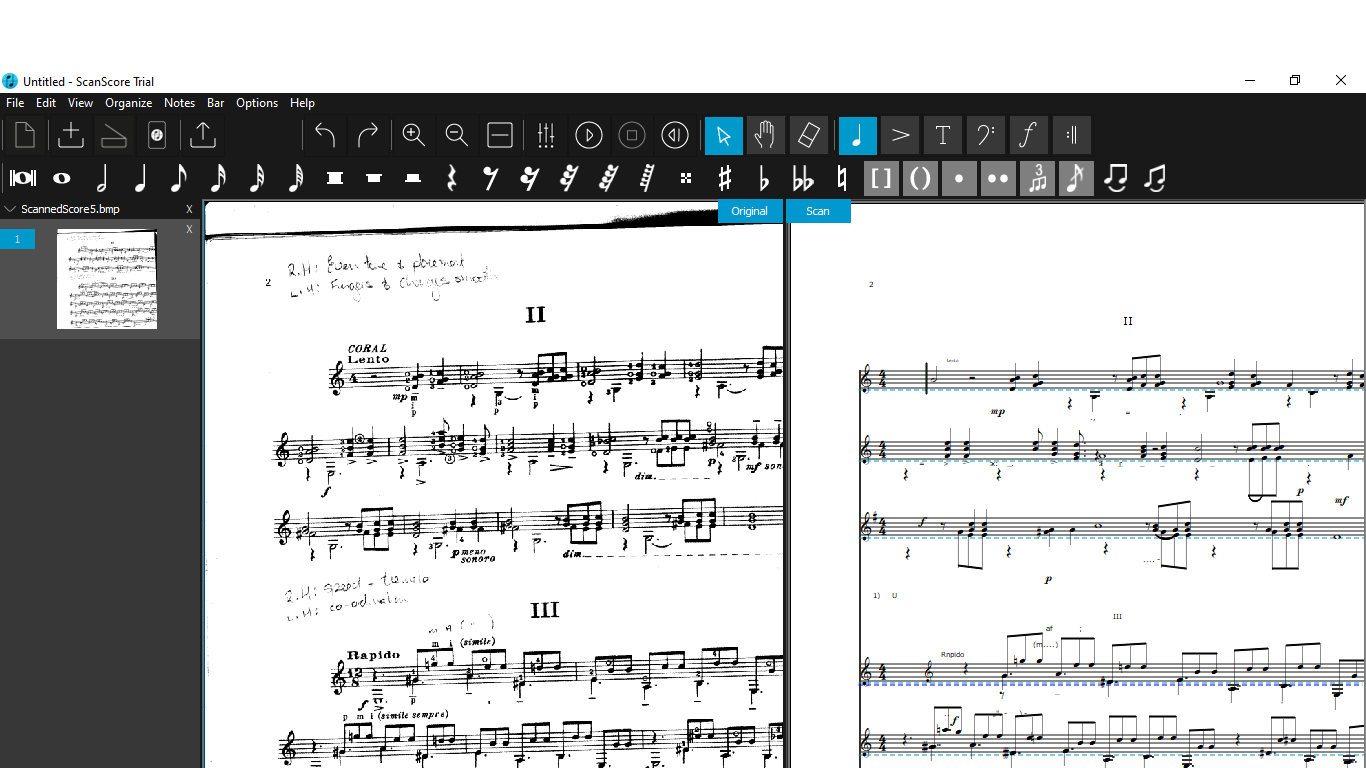This screenshot has width=1366, height=768.
Task: Click the fit-to-width icon beside zoom out
Action: tap(500, 135)
